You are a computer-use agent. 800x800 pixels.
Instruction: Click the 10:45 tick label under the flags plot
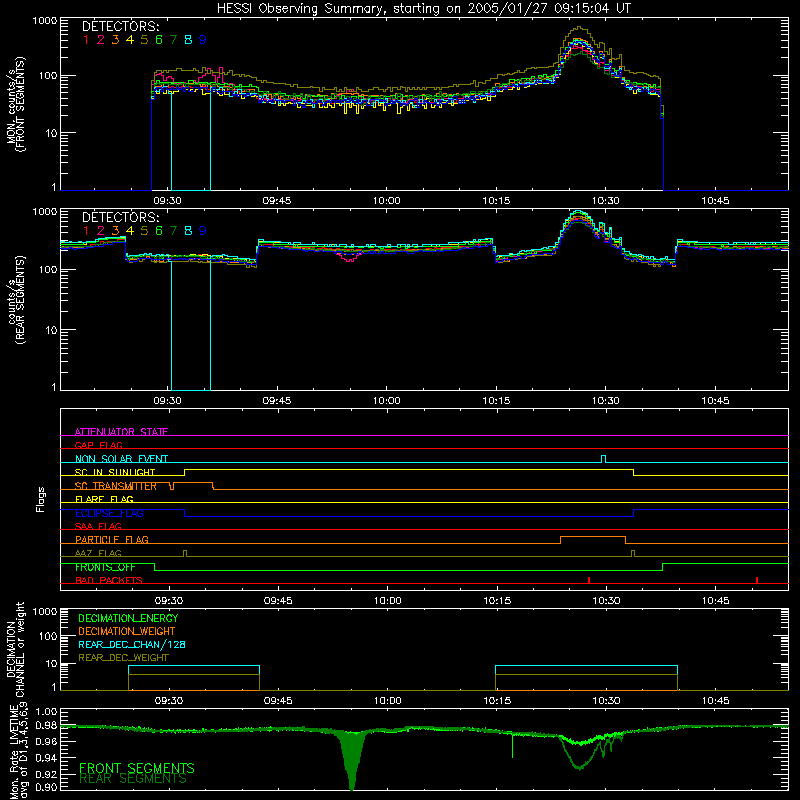[715, 601]
